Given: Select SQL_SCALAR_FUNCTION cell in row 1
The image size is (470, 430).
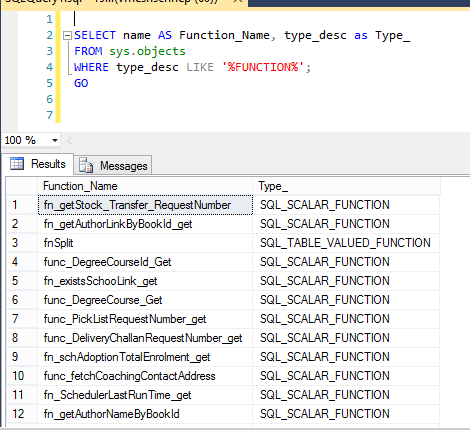Looking at the screenshot, I should tap(346, 205).
